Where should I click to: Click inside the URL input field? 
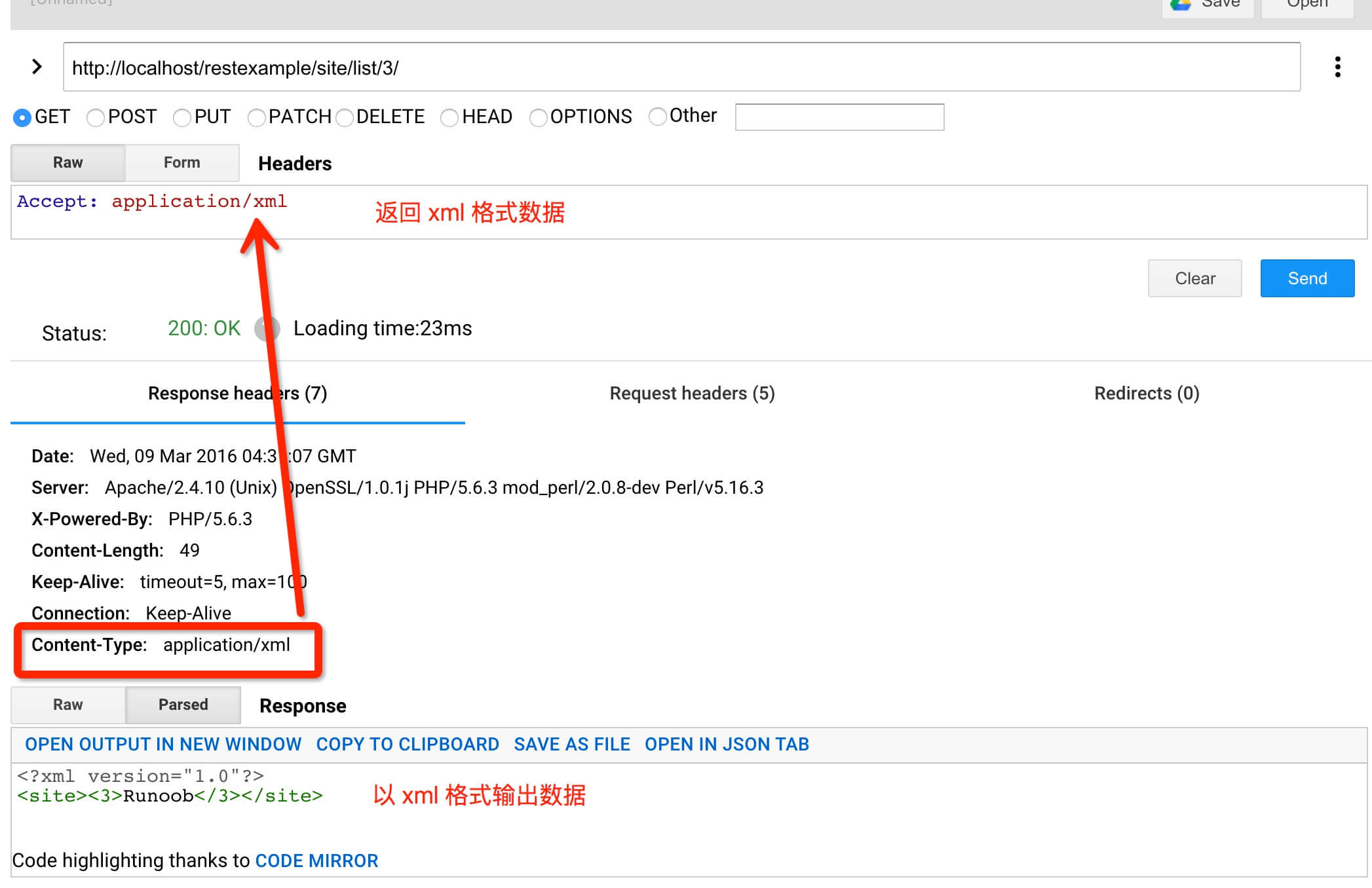681,67
